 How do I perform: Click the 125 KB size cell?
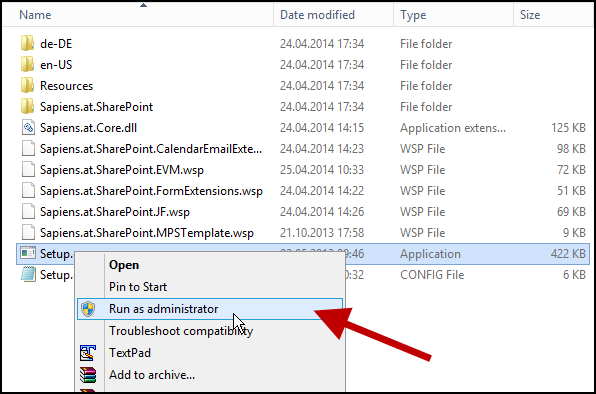(568, 128)
